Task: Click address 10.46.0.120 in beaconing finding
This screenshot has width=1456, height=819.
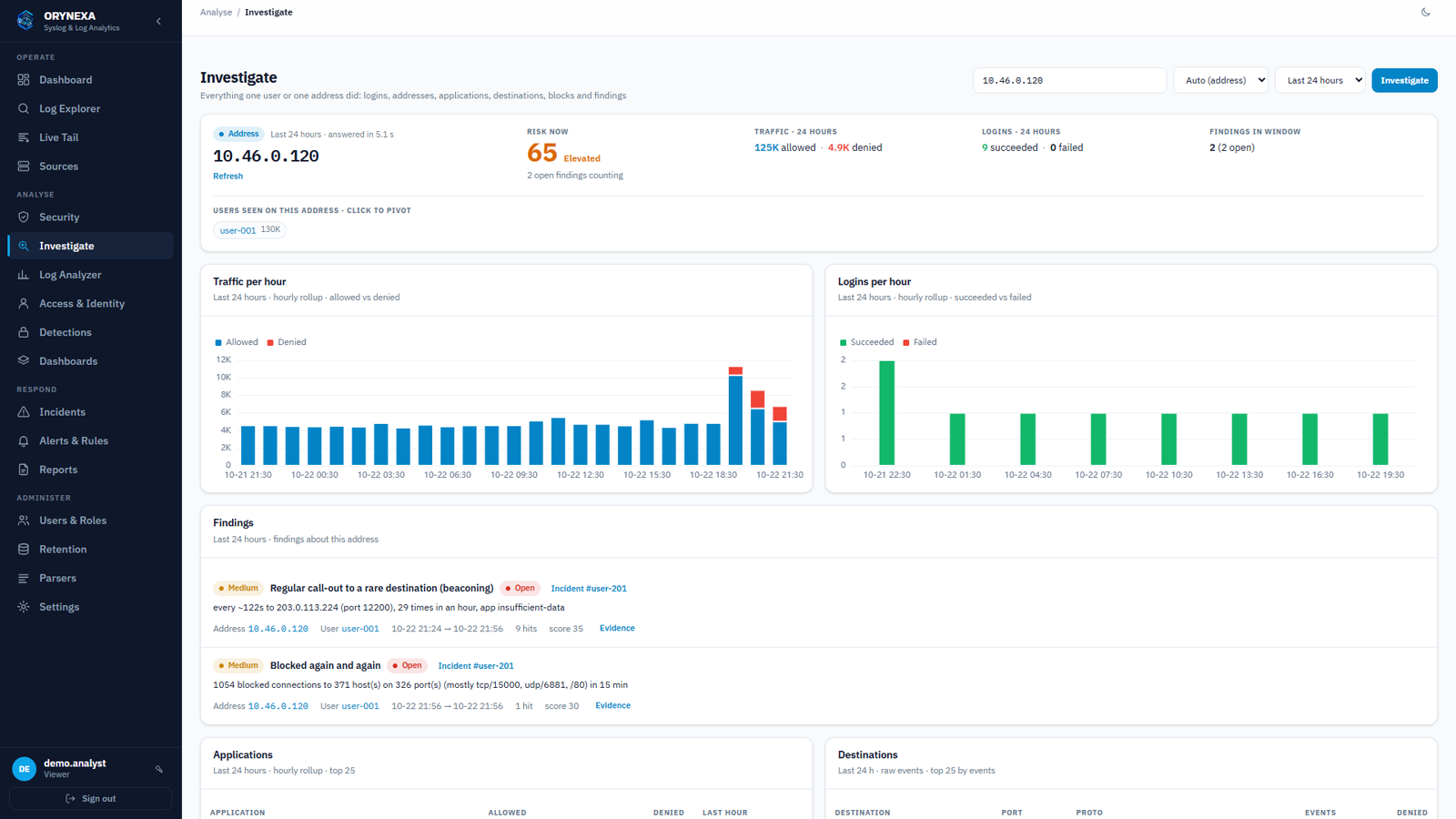Action: click(278, 629)
